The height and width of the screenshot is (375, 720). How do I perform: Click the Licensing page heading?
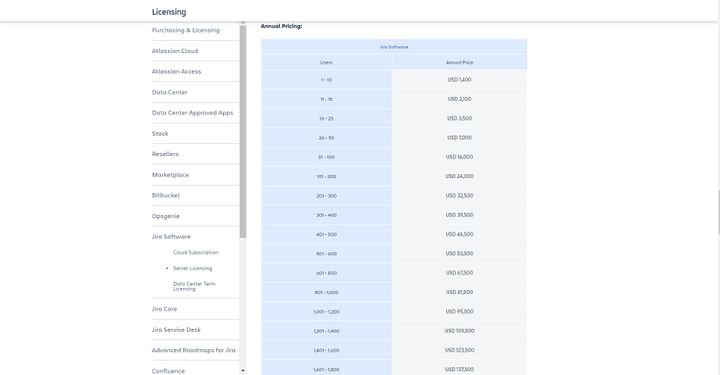[x=169, y=12]
